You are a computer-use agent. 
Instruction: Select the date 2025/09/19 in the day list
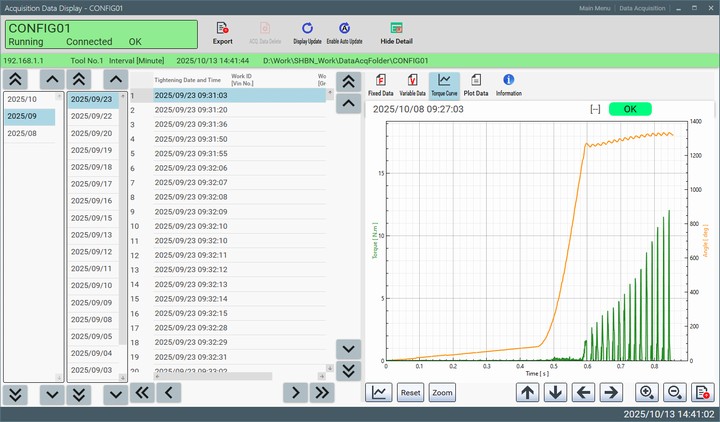[x=91, y=150]
